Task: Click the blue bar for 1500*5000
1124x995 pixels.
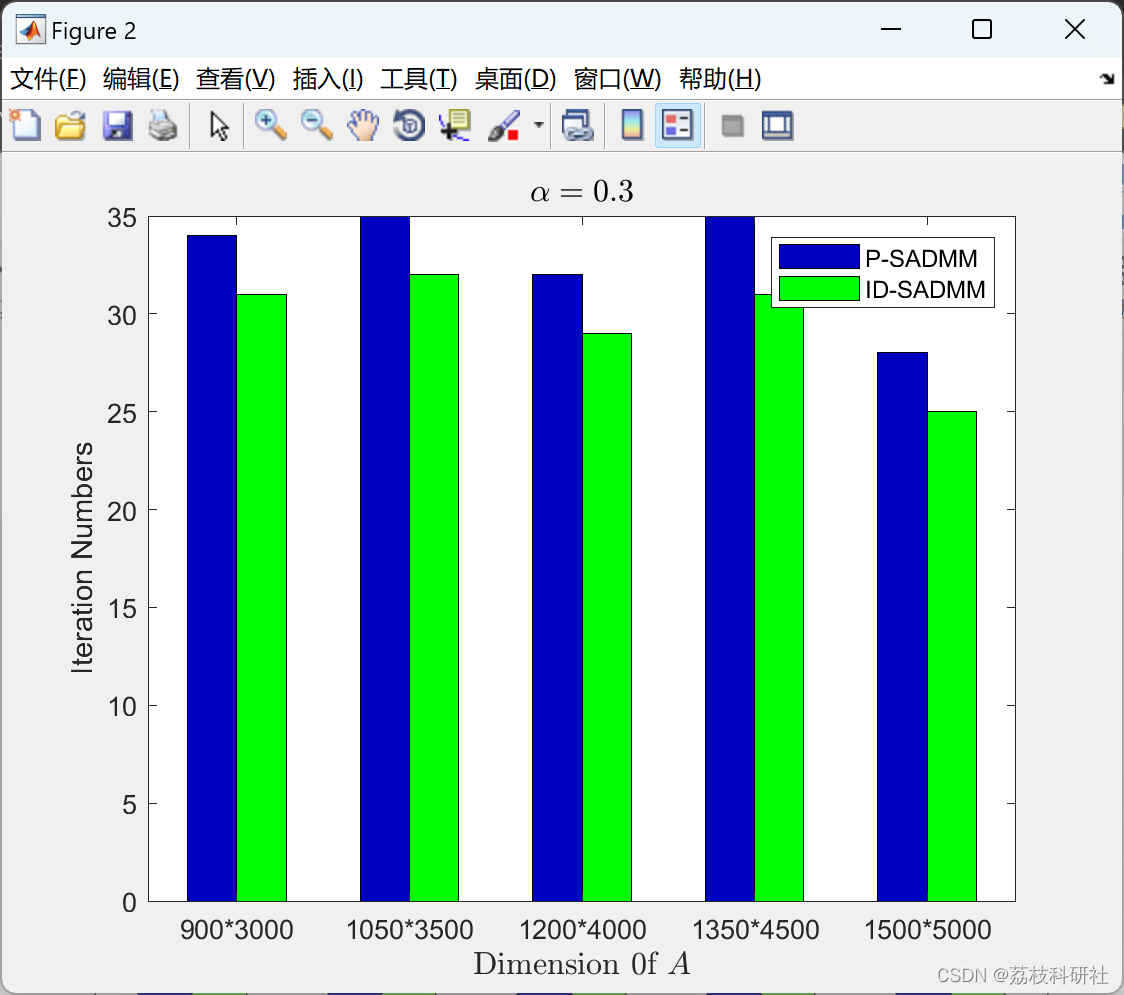Action: tap(902, 627)
